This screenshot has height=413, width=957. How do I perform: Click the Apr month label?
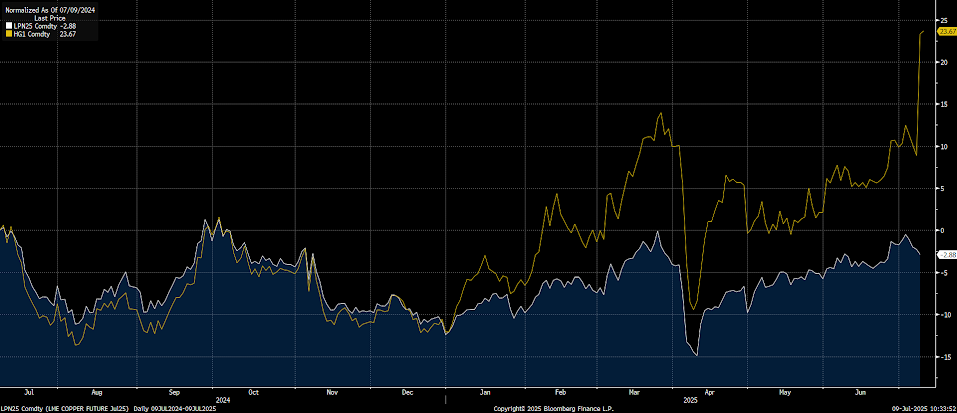tap(710, 393)
